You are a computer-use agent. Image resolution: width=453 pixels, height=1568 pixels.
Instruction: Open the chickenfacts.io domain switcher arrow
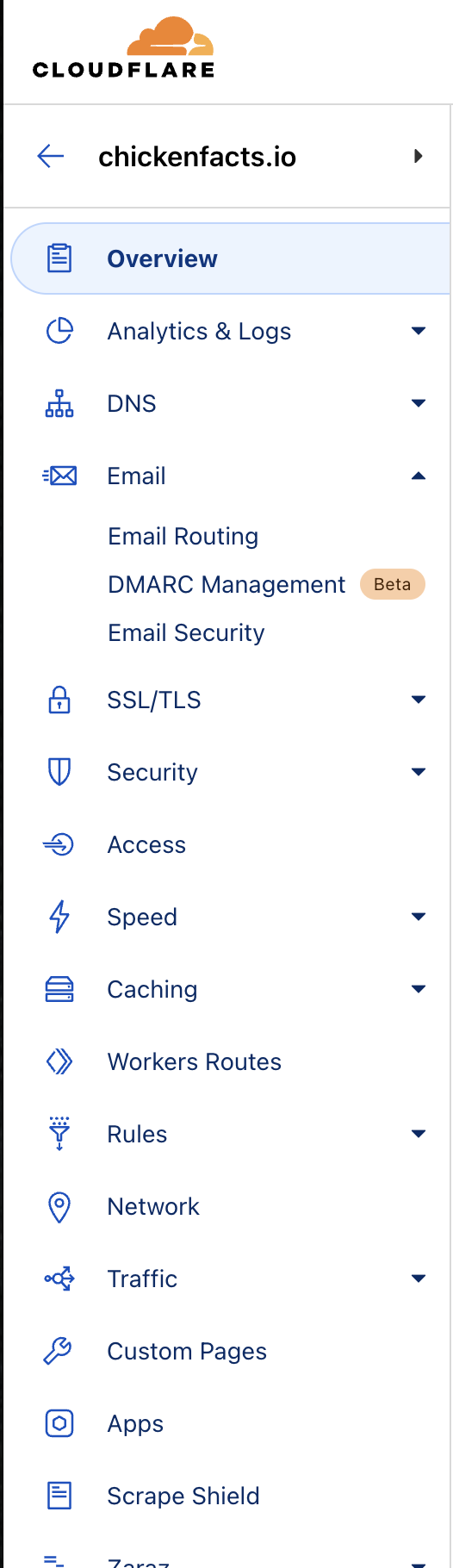coord(419,156)
